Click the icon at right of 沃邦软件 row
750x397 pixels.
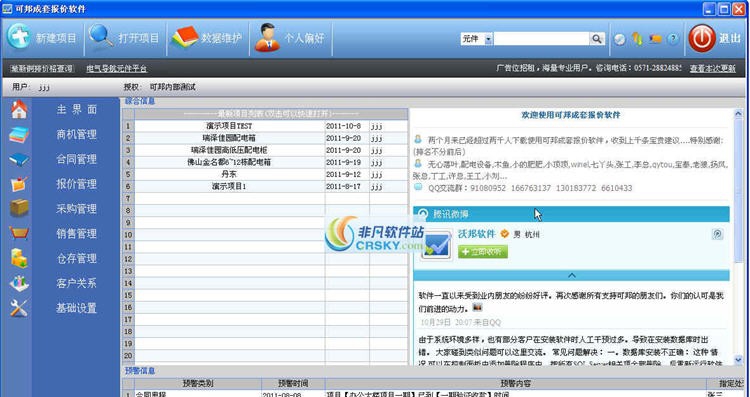tap(717, 234)
